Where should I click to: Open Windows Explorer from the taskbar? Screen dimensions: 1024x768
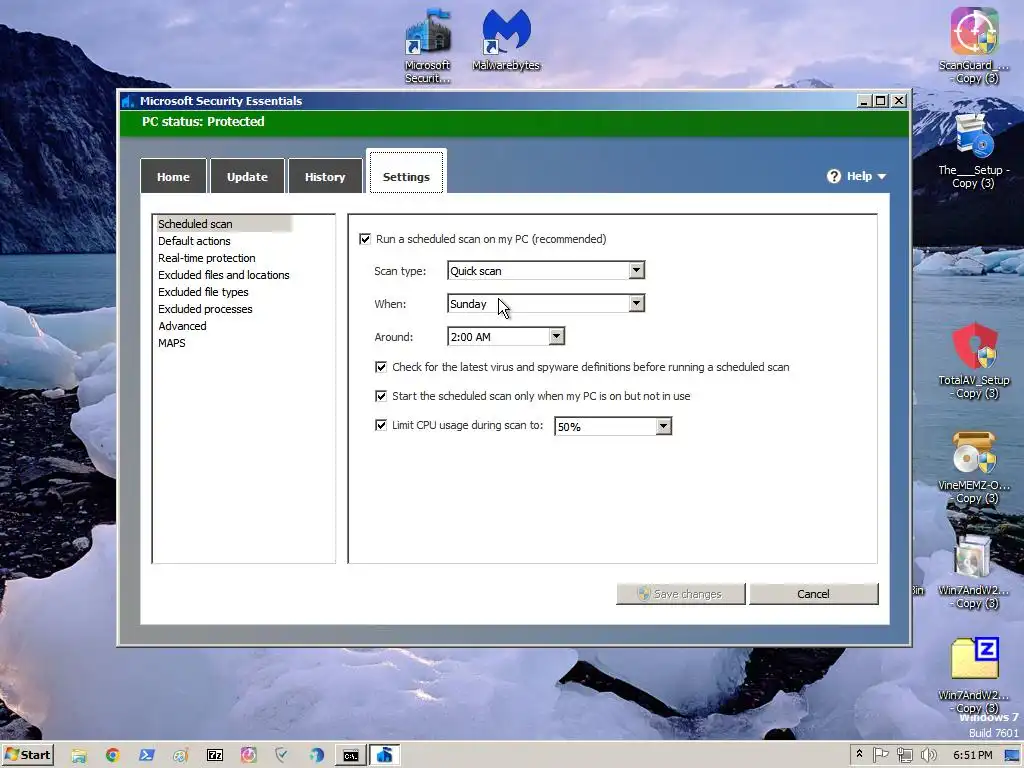(79, 756)
